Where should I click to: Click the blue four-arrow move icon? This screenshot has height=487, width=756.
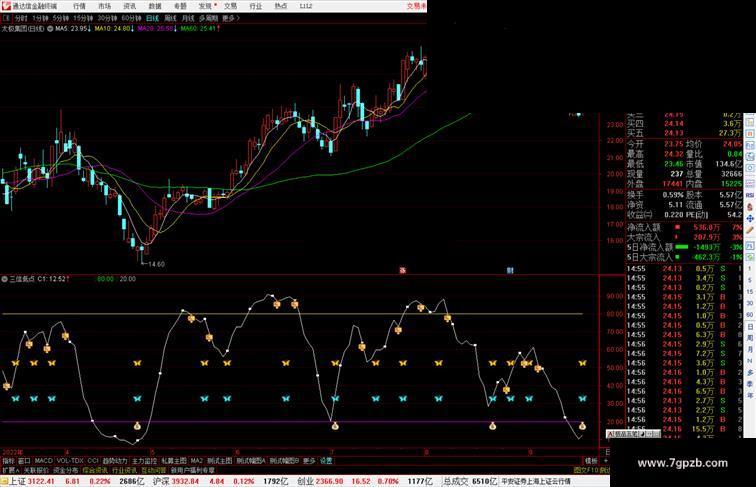750,218
